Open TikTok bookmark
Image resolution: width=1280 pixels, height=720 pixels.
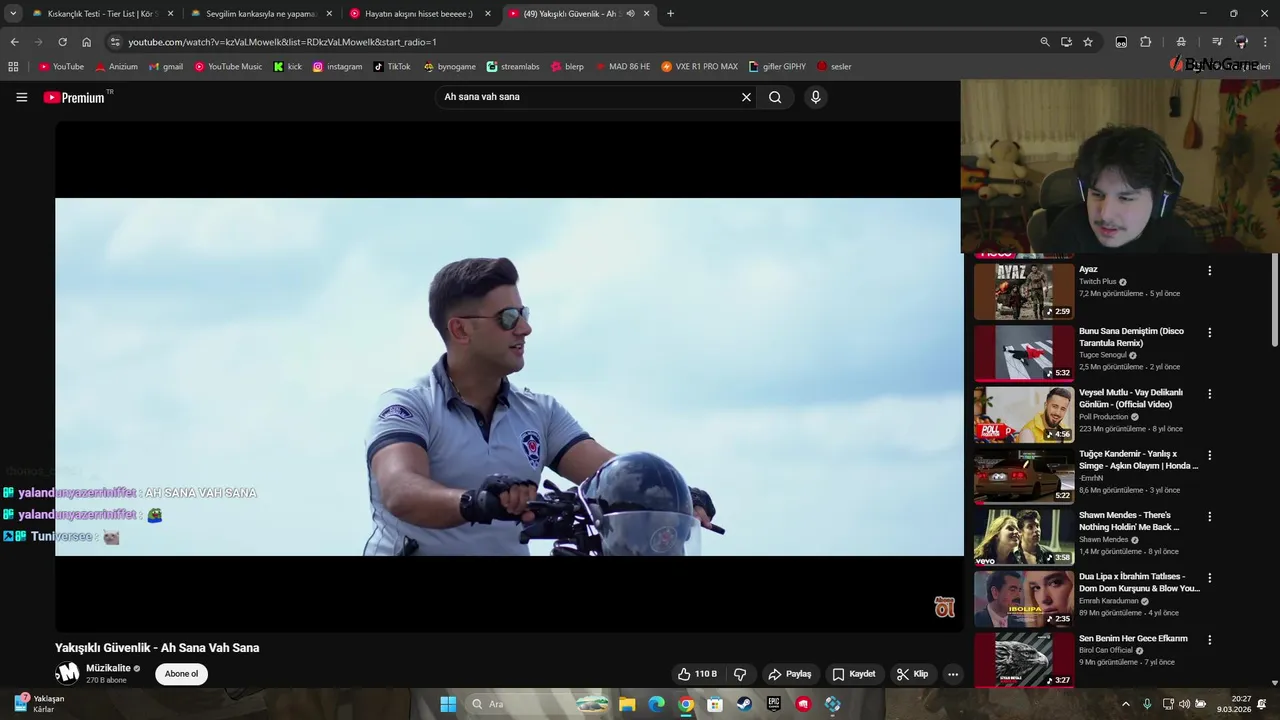(392, 67)
